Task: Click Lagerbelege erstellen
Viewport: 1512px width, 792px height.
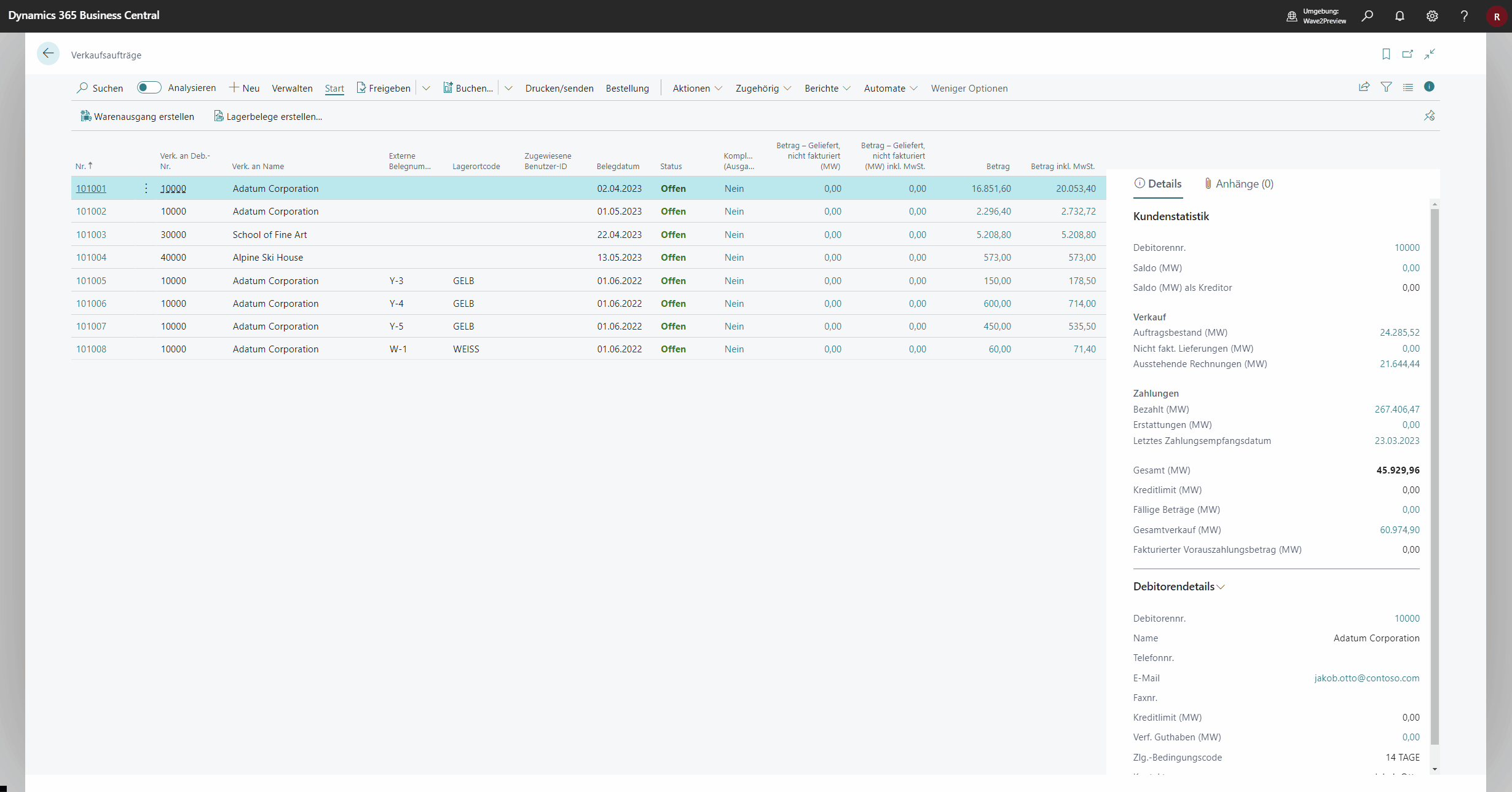Action: [268, 116]
